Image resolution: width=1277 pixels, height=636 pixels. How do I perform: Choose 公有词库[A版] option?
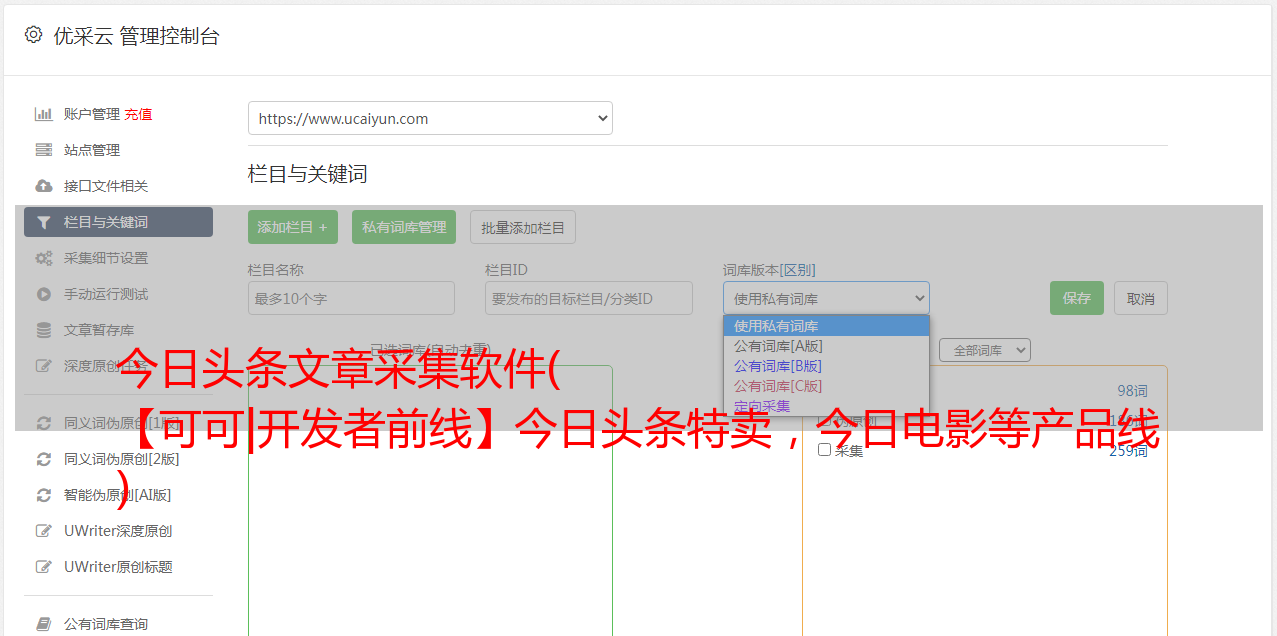point(826,346)
